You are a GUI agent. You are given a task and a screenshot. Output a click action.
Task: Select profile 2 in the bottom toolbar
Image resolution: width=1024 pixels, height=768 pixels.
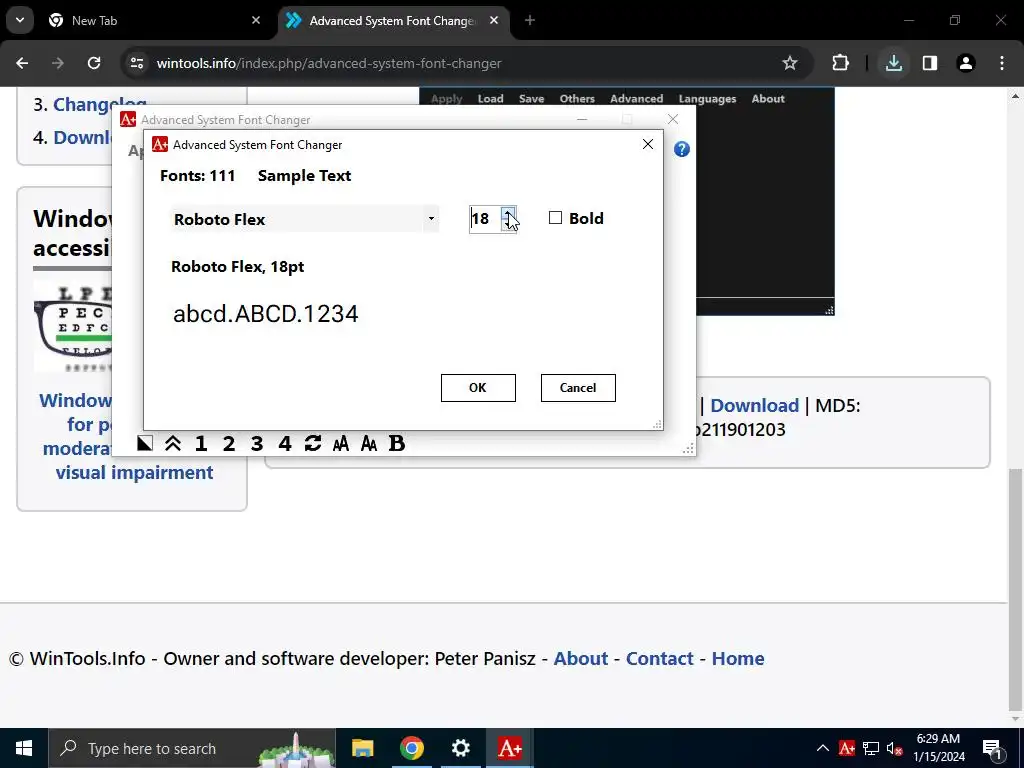pyautogui.click(x=229, y=443)
